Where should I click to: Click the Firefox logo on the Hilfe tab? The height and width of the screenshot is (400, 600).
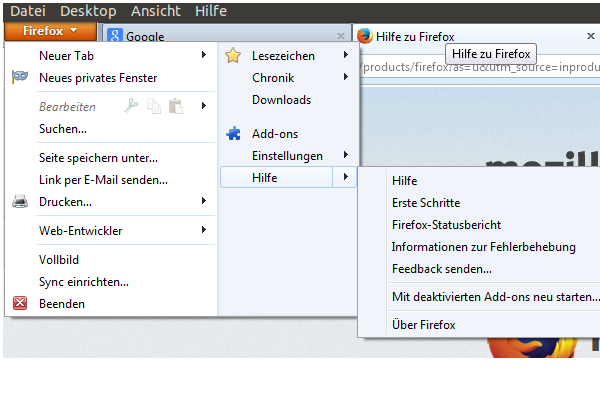[365, 36]
